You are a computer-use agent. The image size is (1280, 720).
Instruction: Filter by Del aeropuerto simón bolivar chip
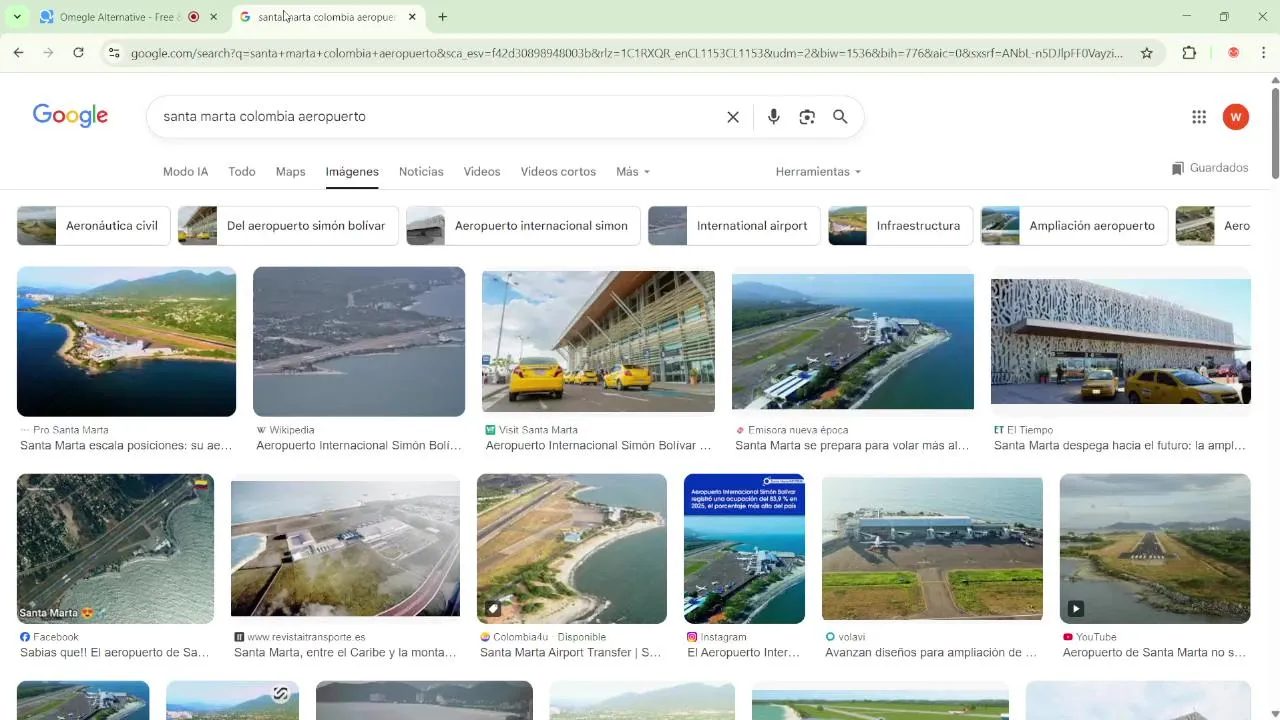(x=288, y=226)
